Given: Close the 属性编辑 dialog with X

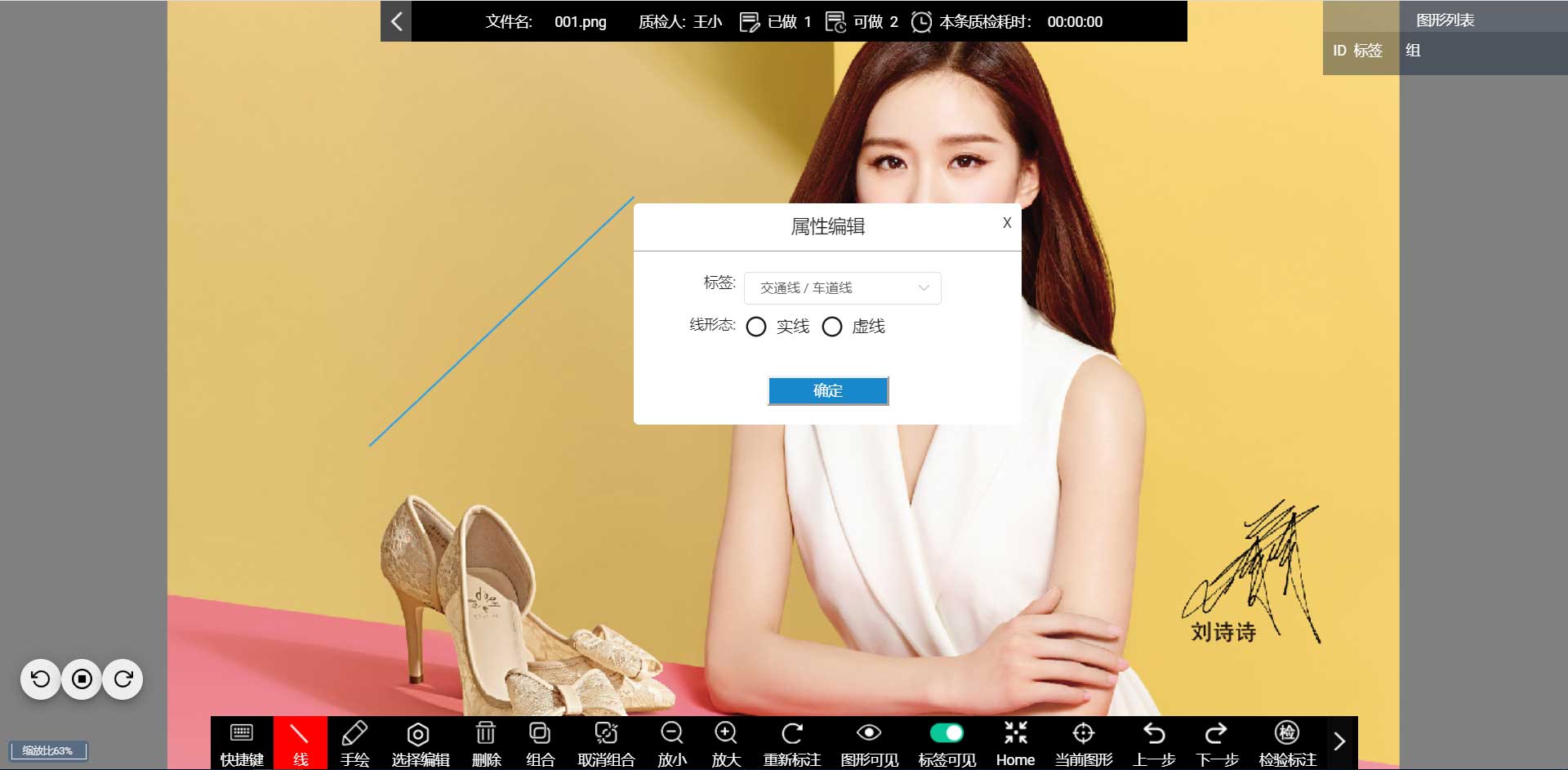Looking at the screenshot, I should click(x=1007, y=222).
